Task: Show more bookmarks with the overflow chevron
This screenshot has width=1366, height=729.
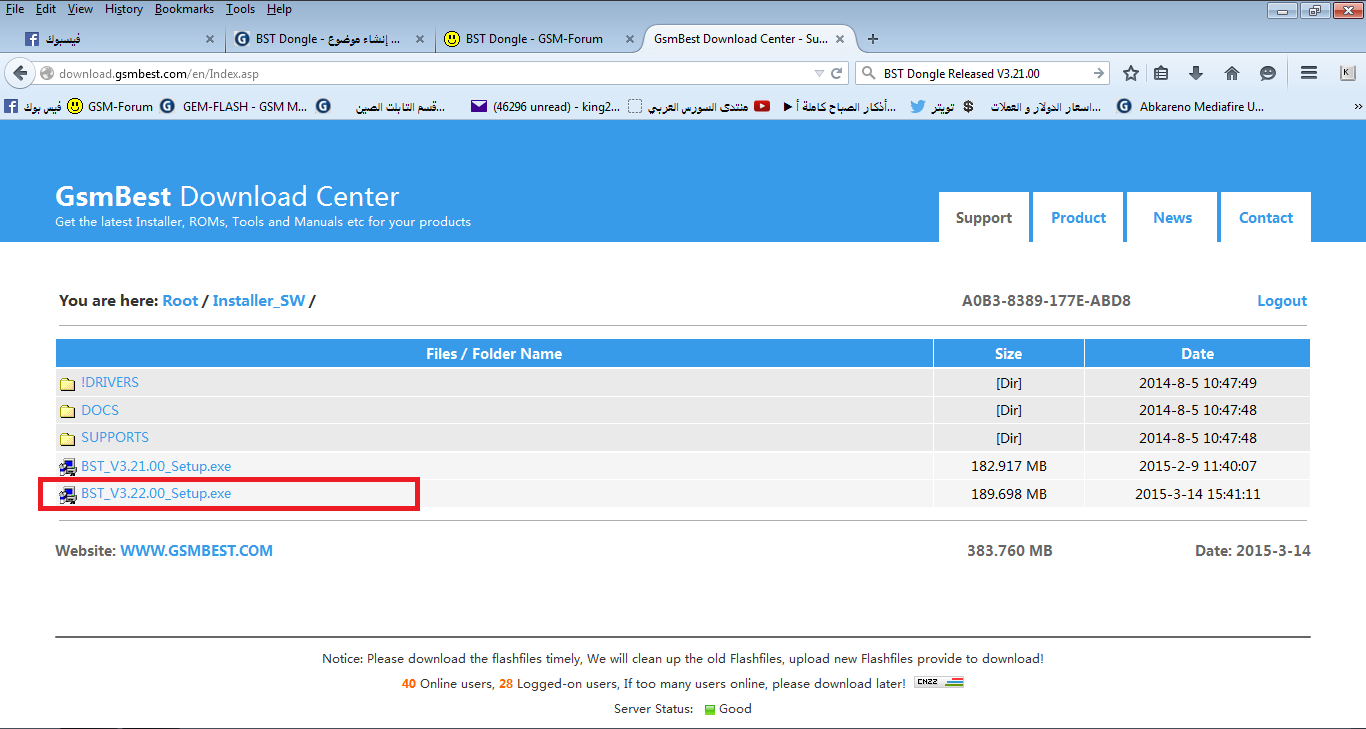Action: [x=1357, y=106]
